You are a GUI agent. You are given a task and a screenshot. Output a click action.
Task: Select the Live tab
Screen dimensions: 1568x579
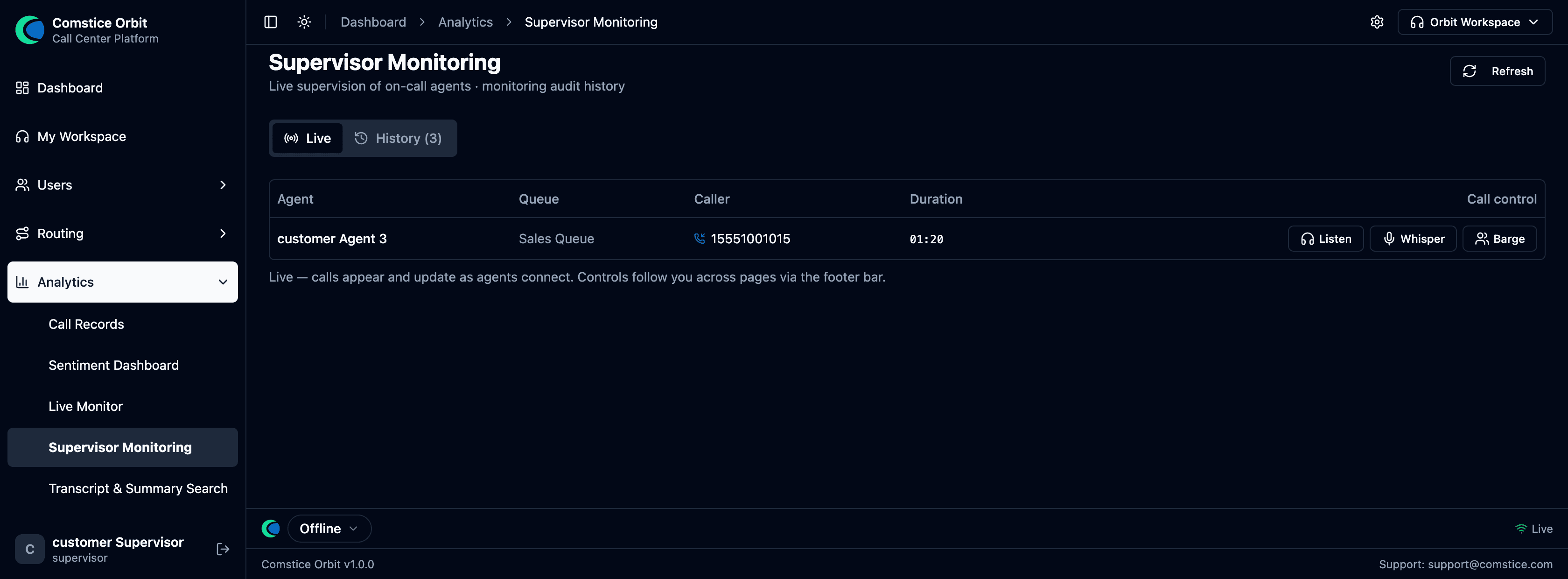[308, 138]
